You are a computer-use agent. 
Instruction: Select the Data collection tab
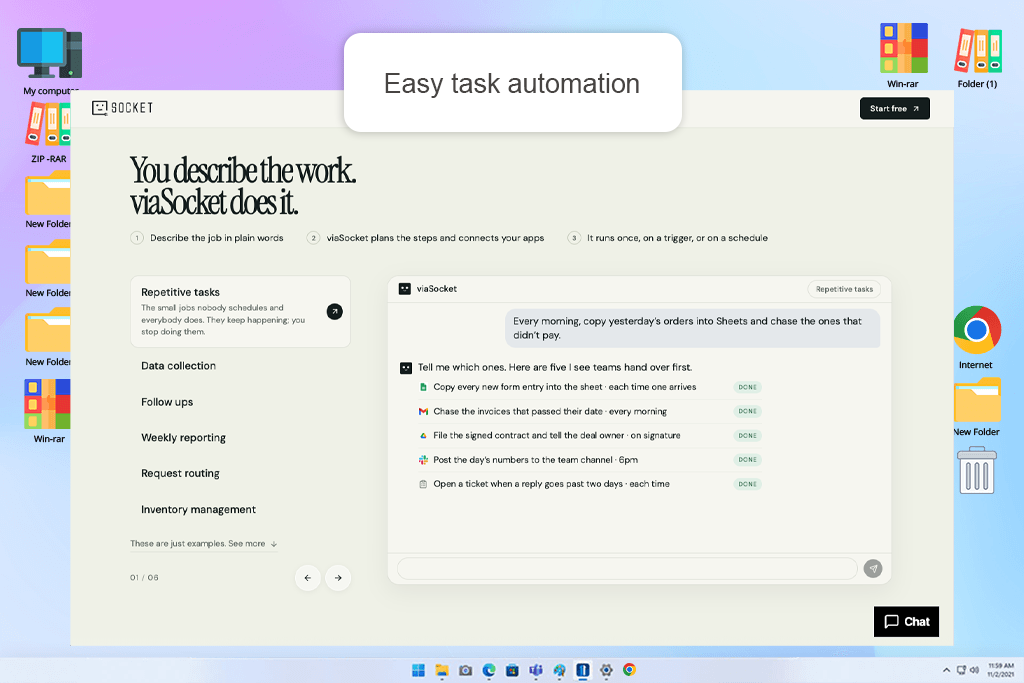pyautogui.click(x=178, y=366)
